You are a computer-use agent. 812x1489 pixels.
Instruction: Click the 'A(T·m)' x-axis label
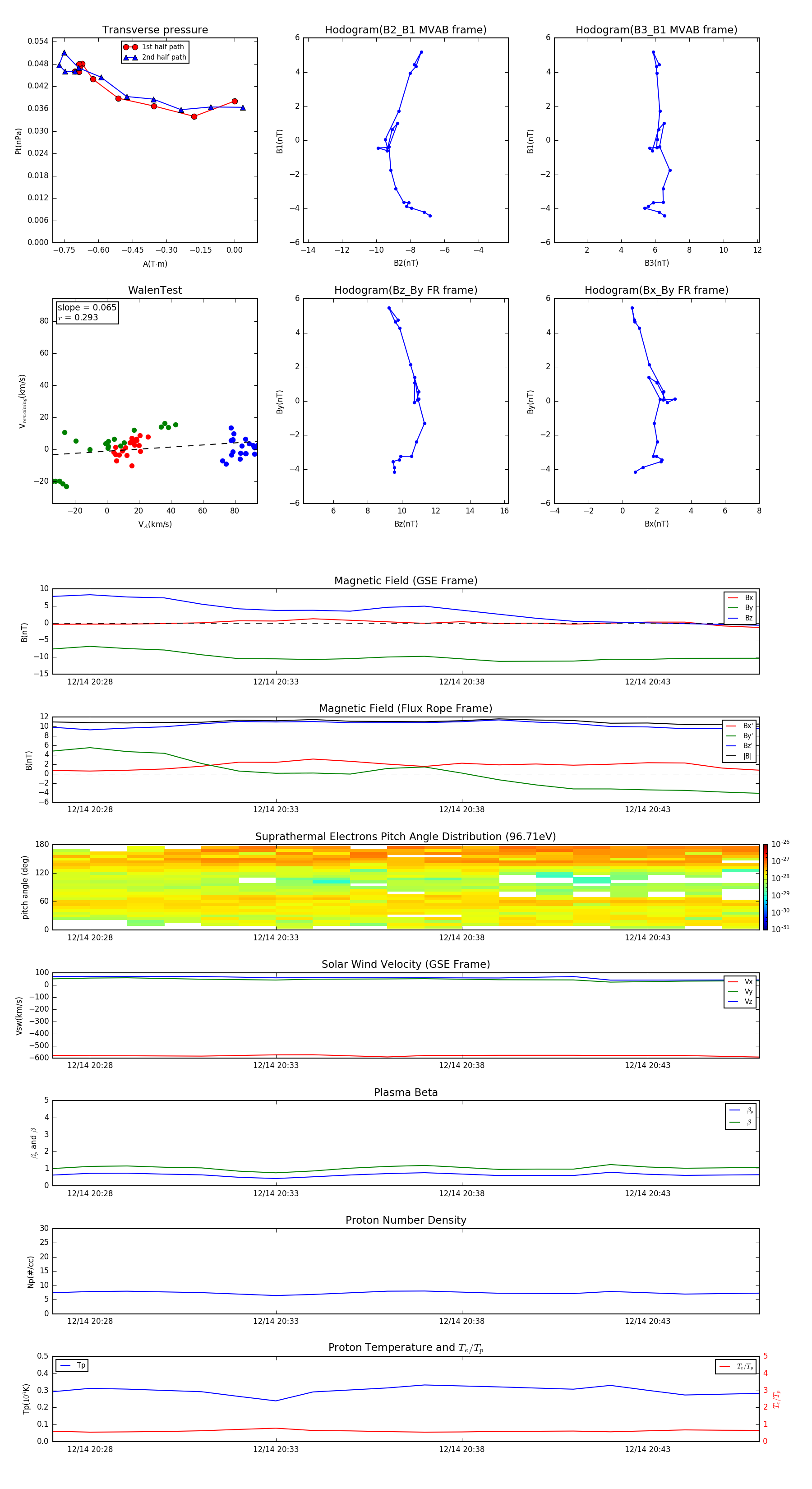point(155,264)
